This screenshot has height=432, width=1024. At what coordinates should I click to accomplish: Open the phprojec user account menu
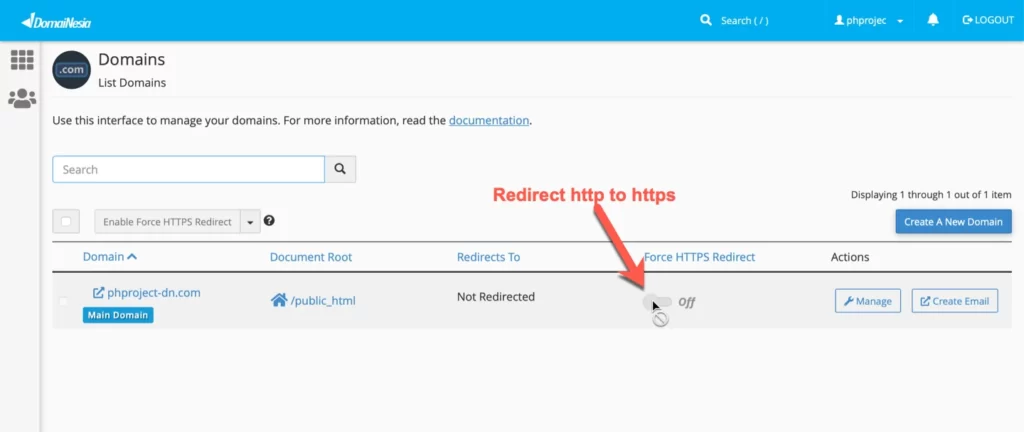869,20
